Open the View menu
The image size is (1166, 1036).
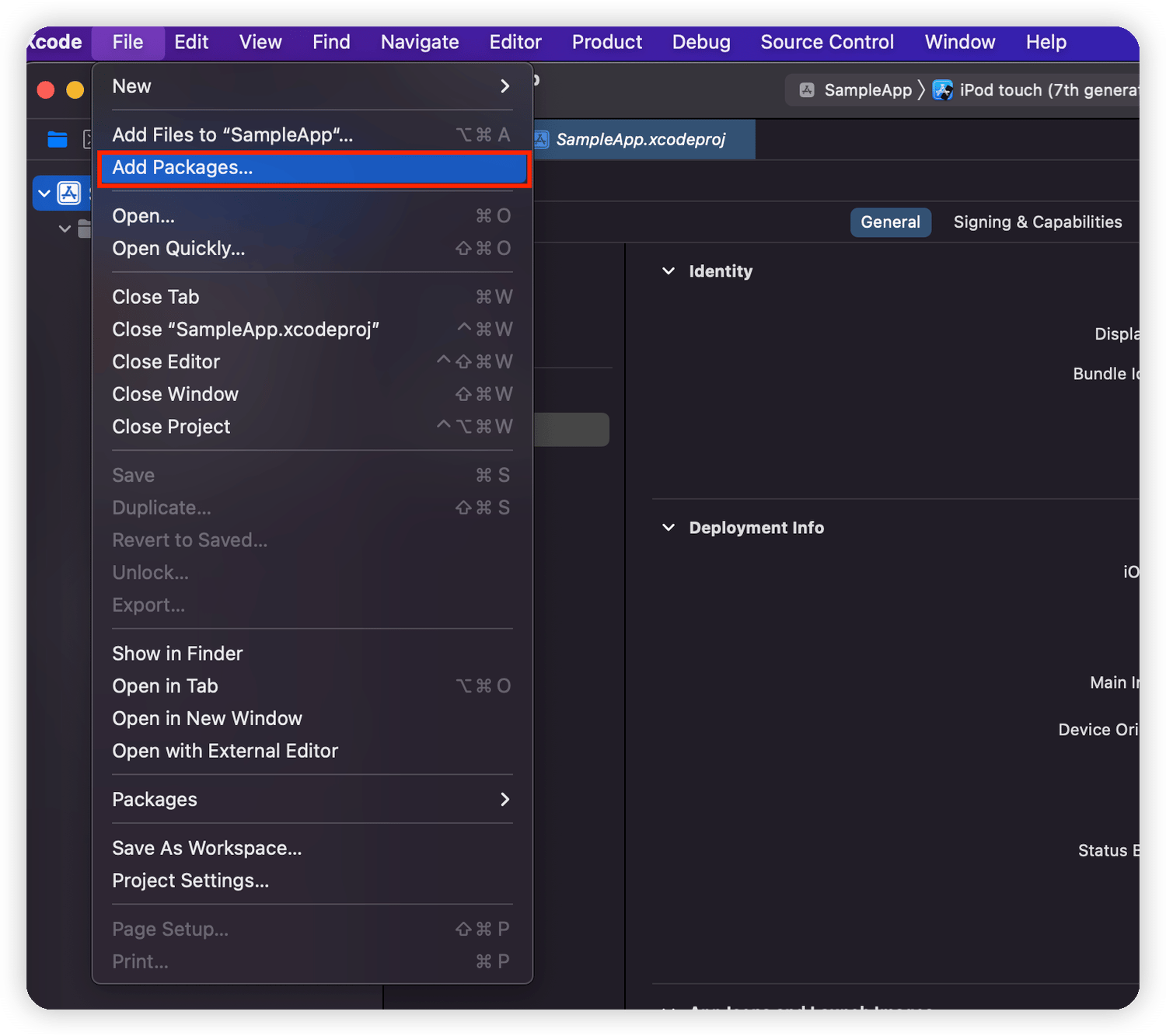point(260,42)
